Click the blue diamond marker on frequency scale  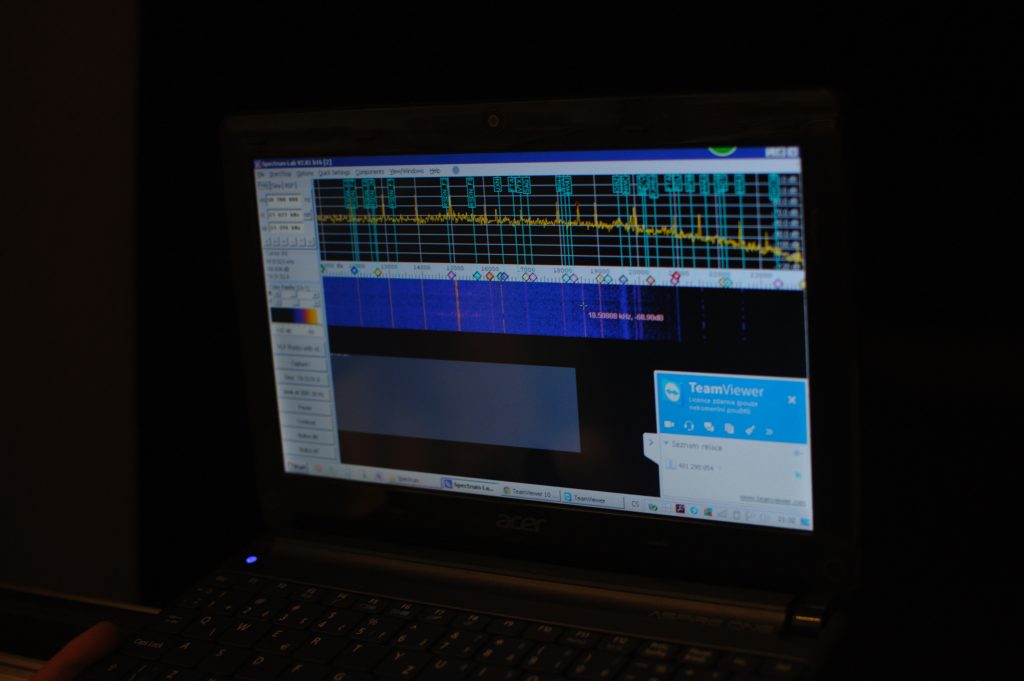355,270
